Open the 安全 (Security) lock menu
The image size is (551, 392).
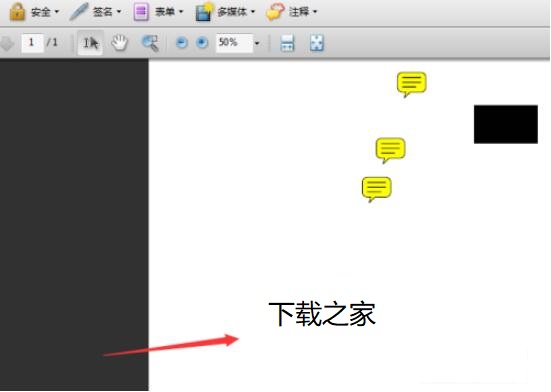coord(34,12)
